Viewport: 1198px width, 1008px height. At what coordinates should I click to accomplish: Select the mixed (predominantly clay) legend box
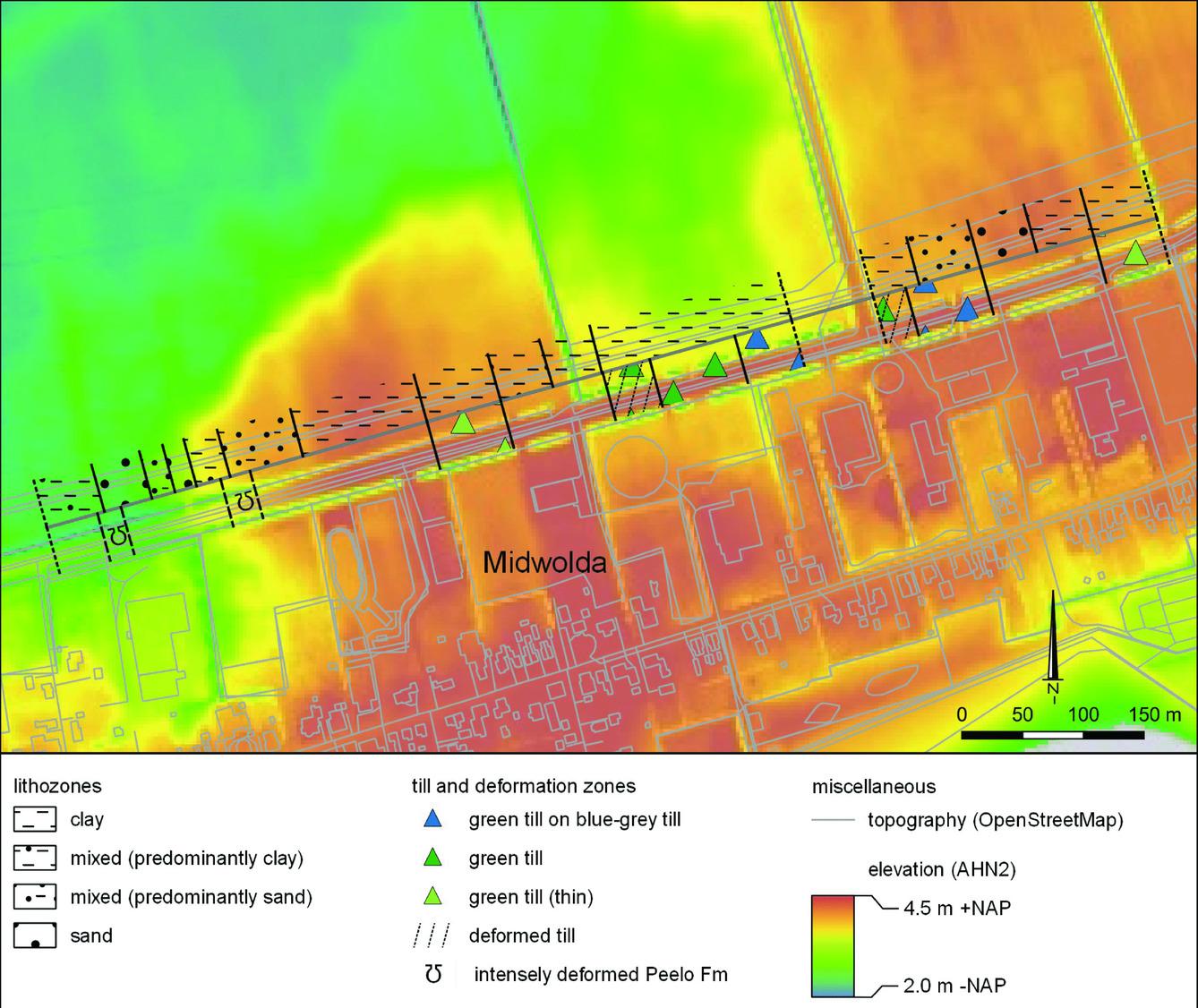coord(35,858)
